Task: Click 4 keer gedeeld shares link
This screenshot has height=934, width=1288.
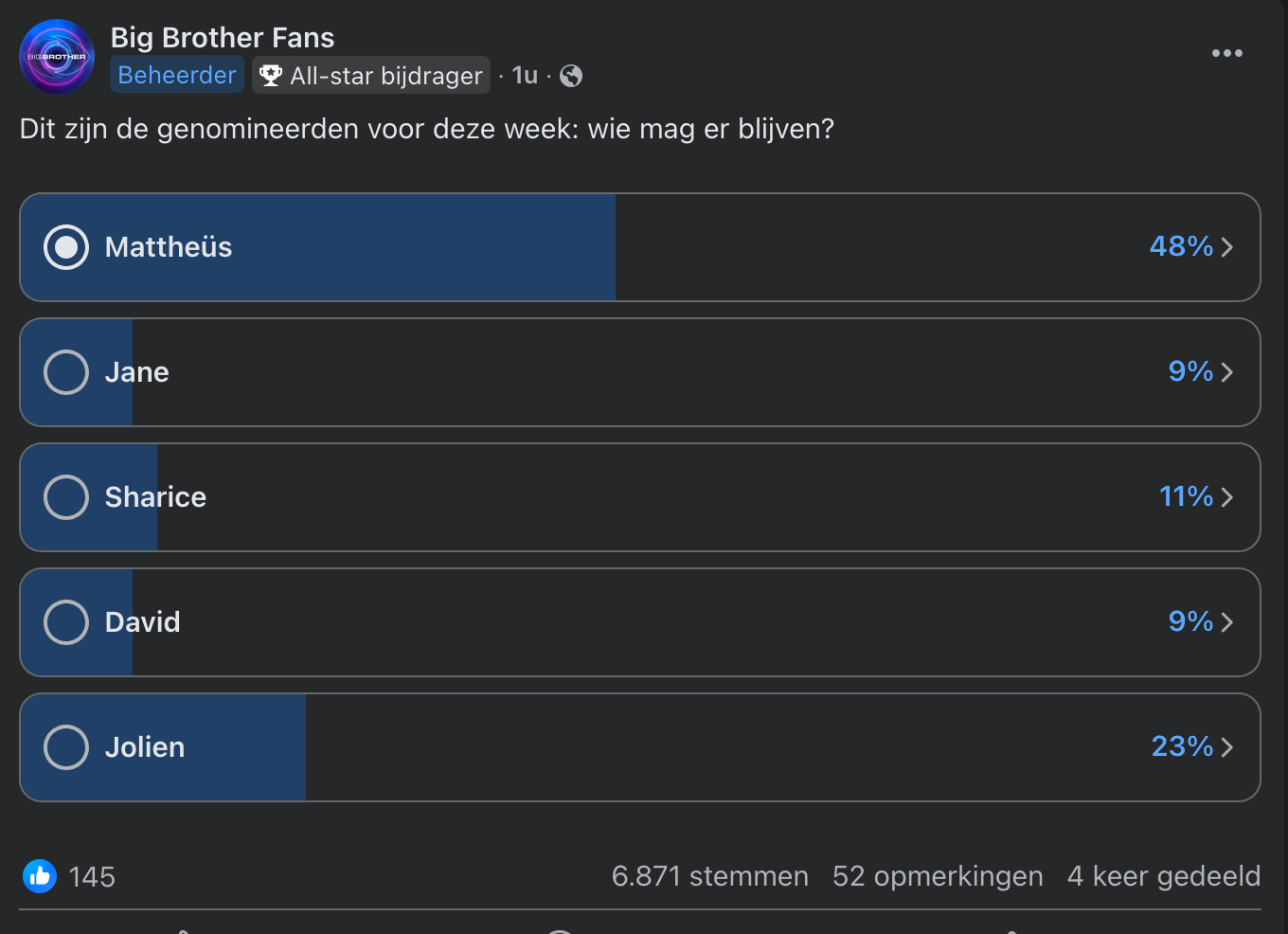Action: pyautogui.click(x=1164, y=876)
